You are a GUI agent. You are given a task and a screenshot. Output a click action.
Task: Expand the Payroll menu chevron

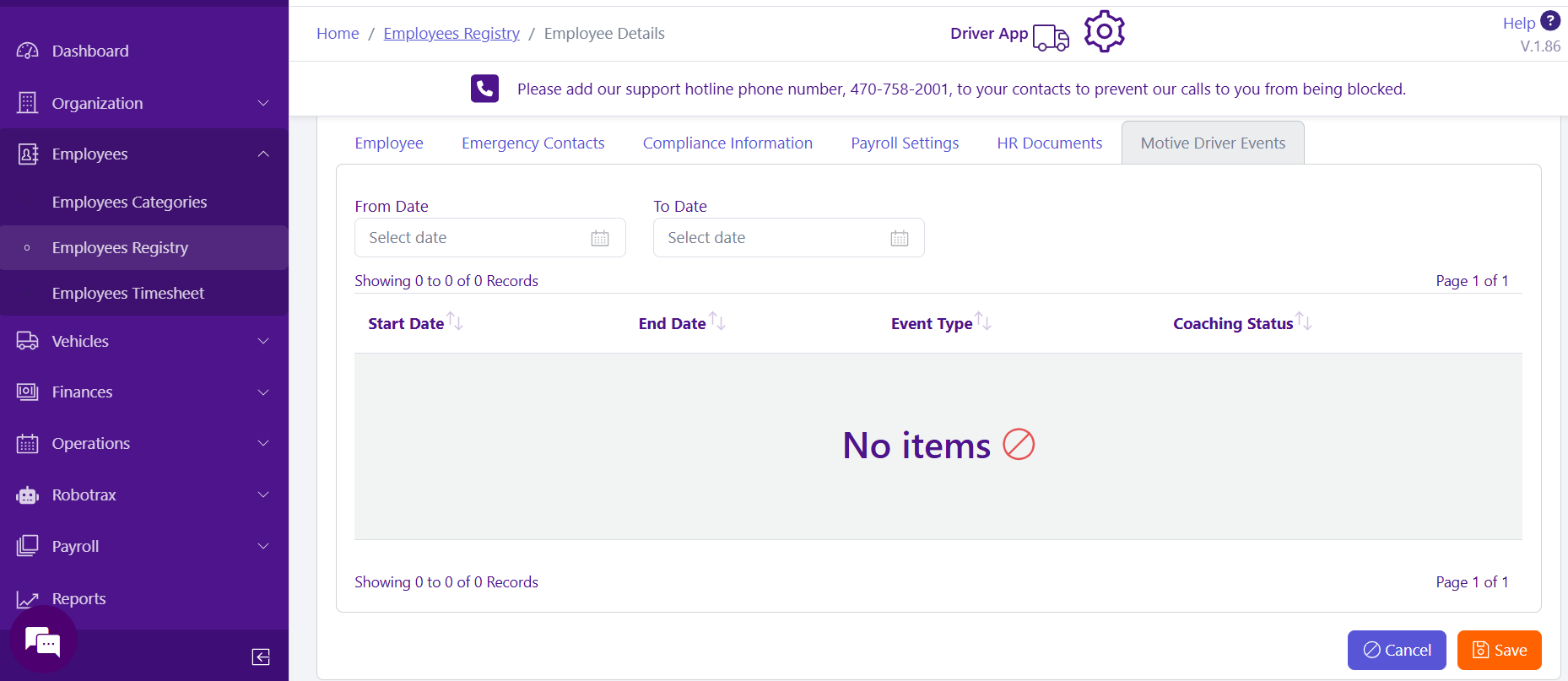click(x=263, y=546)
